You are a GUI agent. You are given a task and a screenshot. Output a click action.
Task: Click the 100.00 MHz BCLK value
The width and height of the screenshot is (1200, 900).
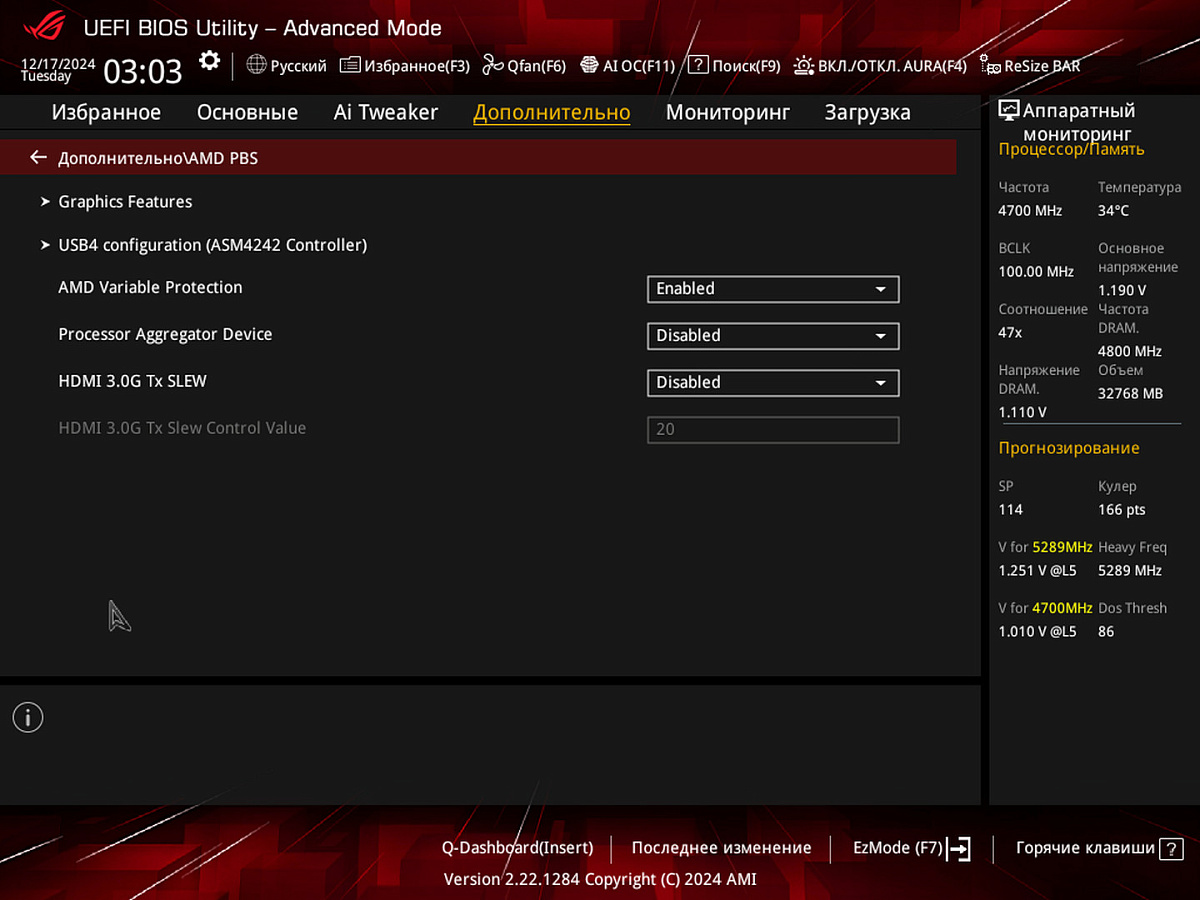(1036, 271)
